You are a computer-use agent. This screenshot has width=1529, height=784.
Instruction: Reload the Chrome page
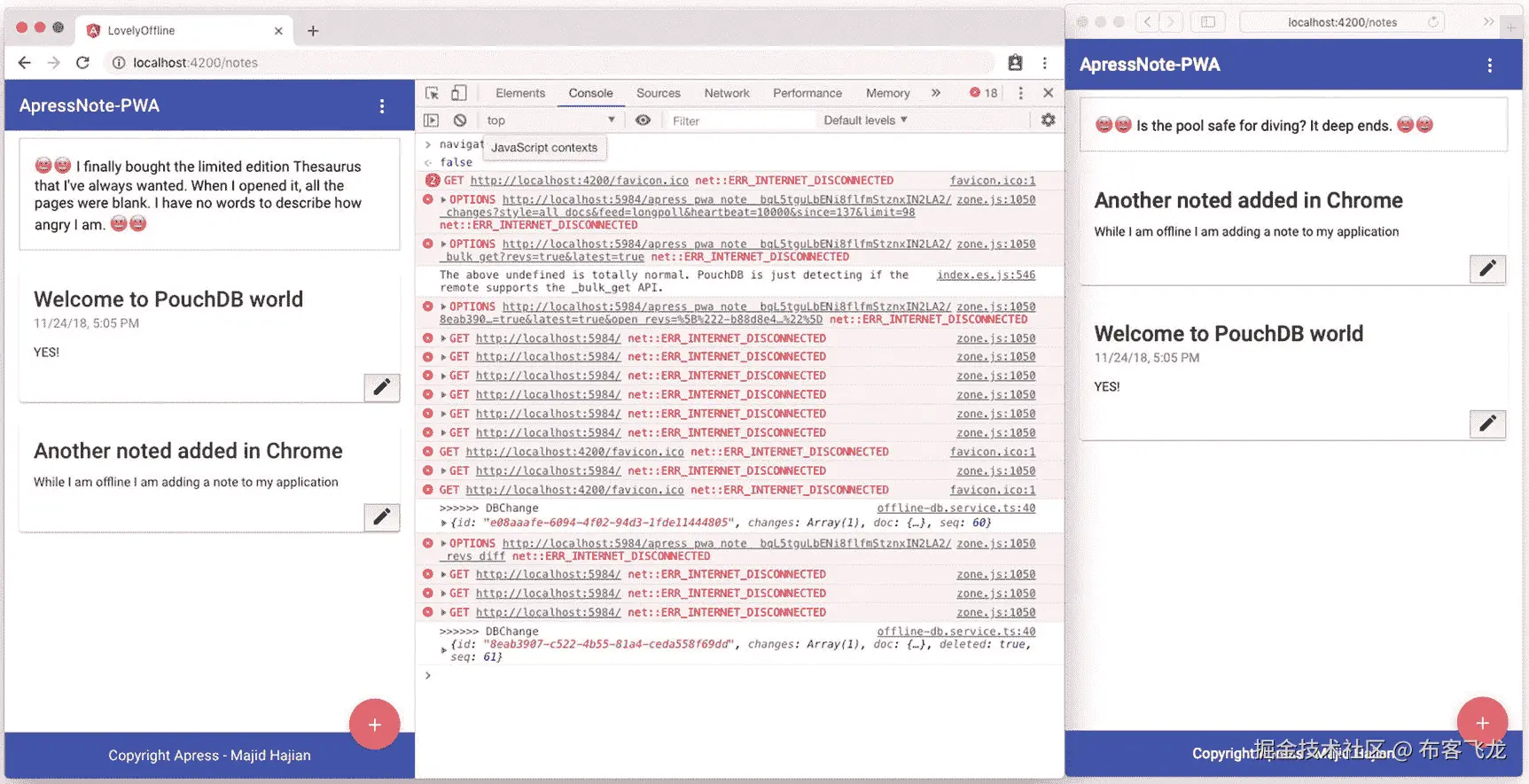pos(82,63)
